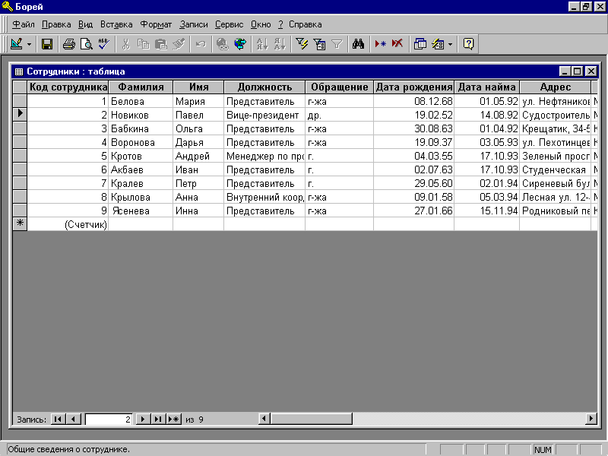Select the Должность column header
Image resolution: width=608 pixels, height=456 pixels.
point(264,87)
